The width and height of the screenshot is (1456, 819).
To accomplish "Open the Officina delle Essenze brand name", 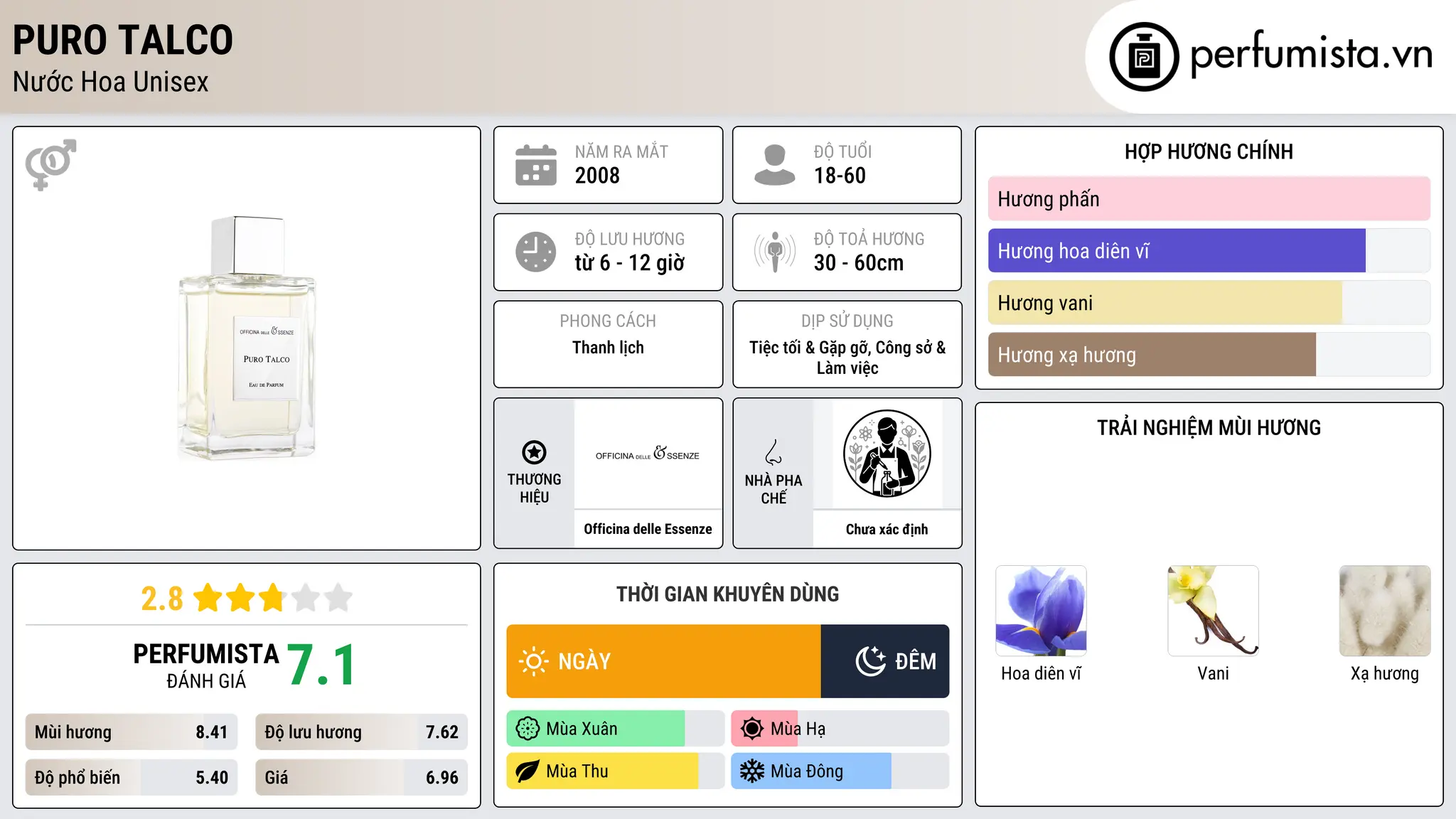I will (x=648, y=529).
